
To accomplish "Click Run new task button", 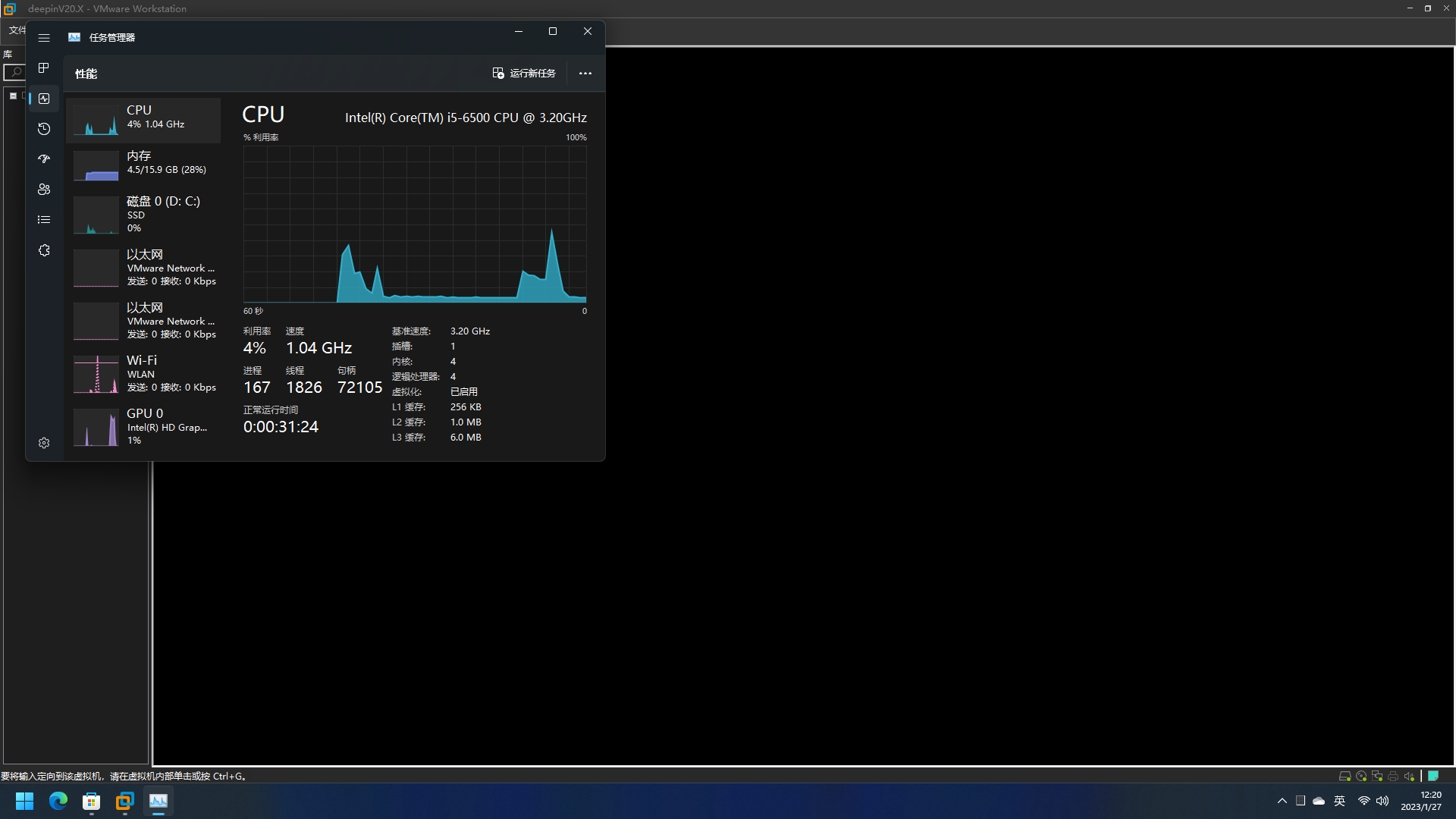I will 524,74.
